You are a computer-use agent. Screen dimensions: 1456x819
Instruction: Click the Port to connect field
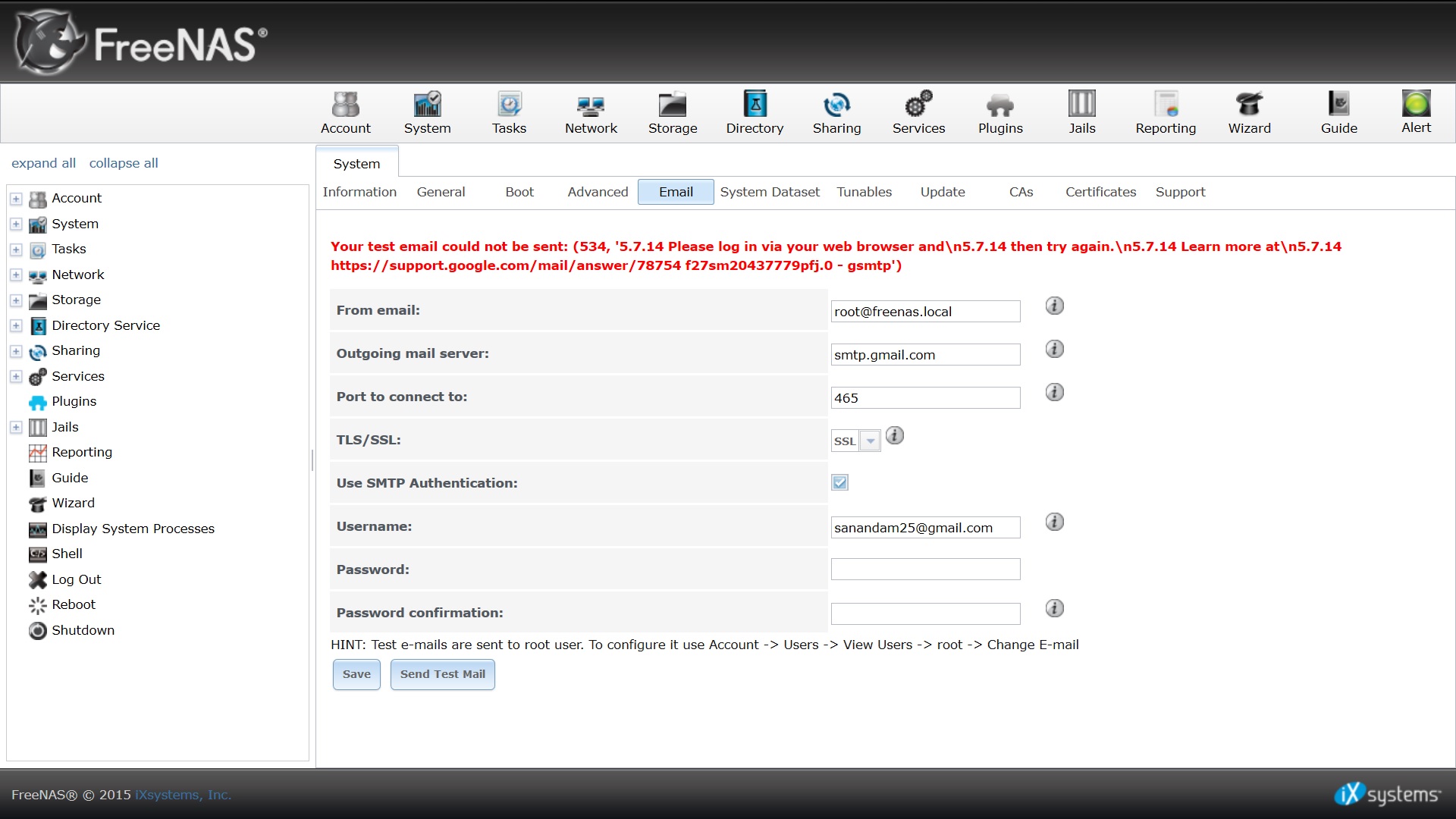click(x=925, y=397)
